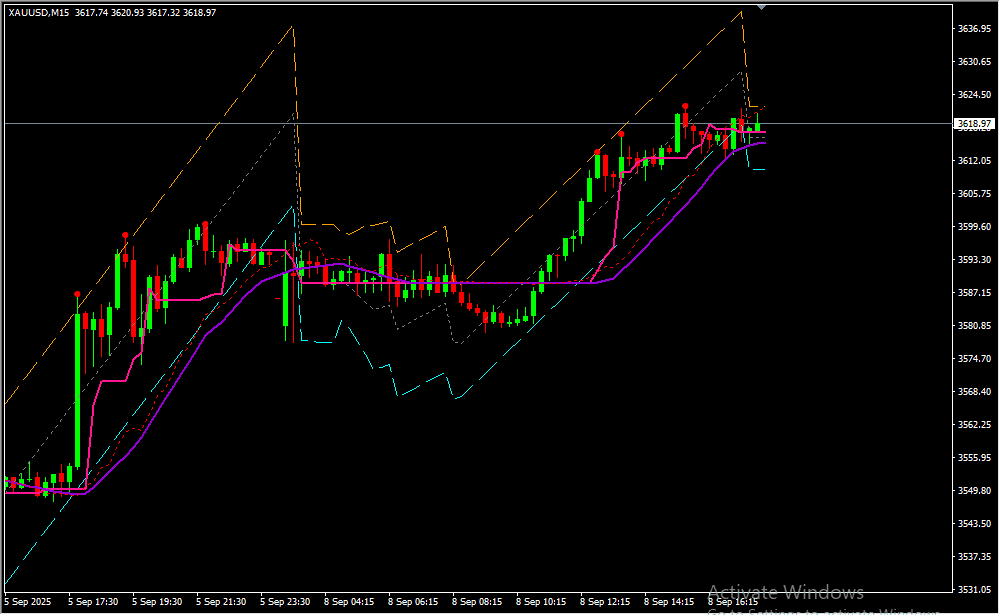This screenshot has height=615, width=1000.
Task: Click the 8 Sep 14:15 time label
Action: pos(669,602)
